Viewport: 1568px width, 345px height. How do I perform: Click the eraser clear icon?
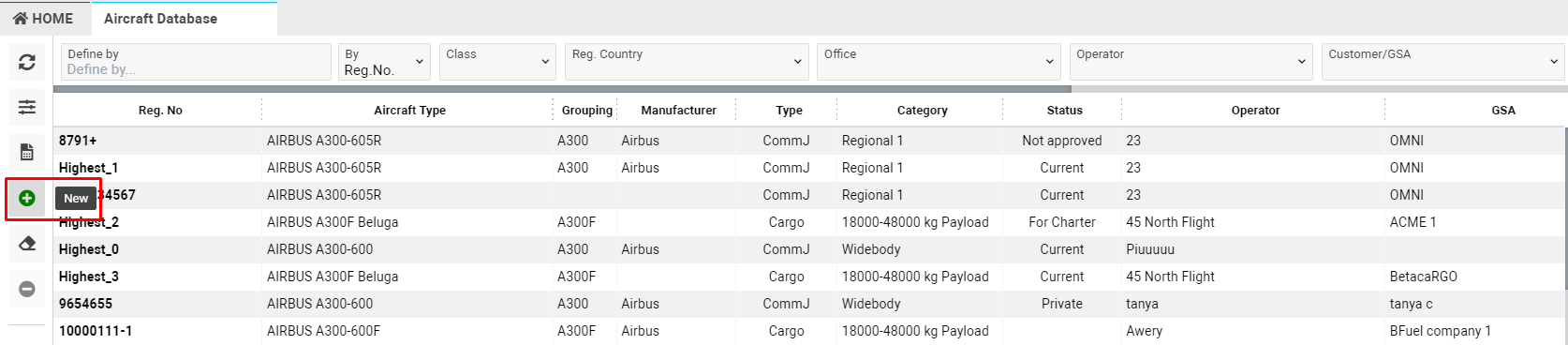click(x=26, y=244)
